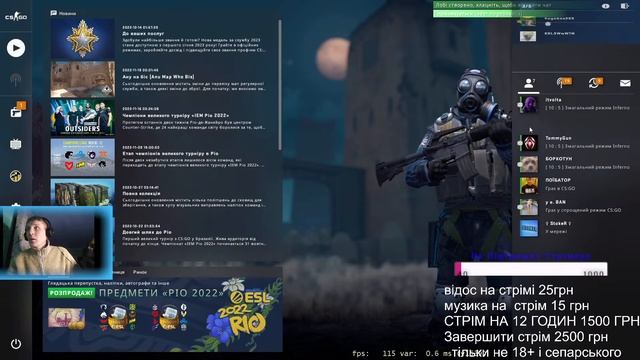Click the donation goal progress bar
Screen dimensions: 640x360
coord(531,269)
